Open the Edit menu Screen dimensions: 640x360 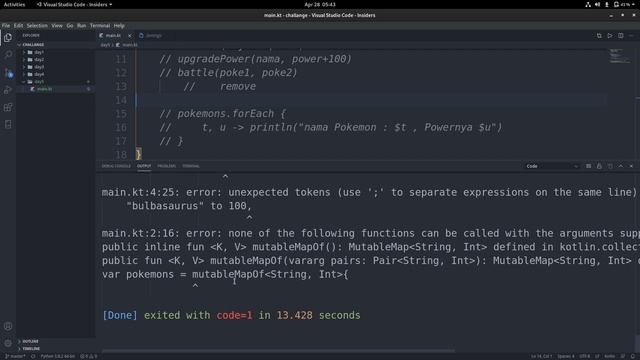18,25
